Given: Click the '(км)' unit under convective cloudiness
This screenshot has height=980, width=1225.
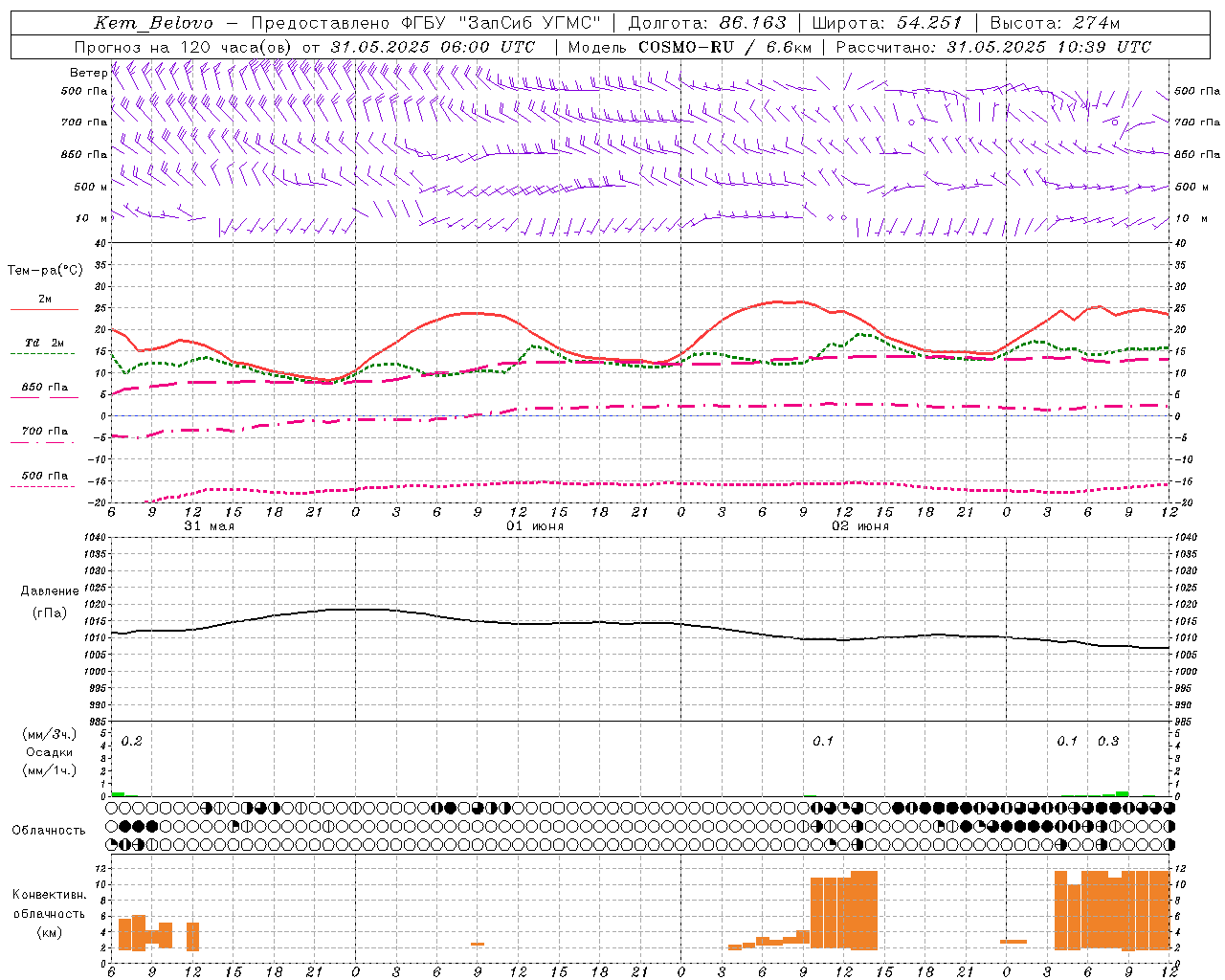Looking at the screenshot, I should (49, 932).
